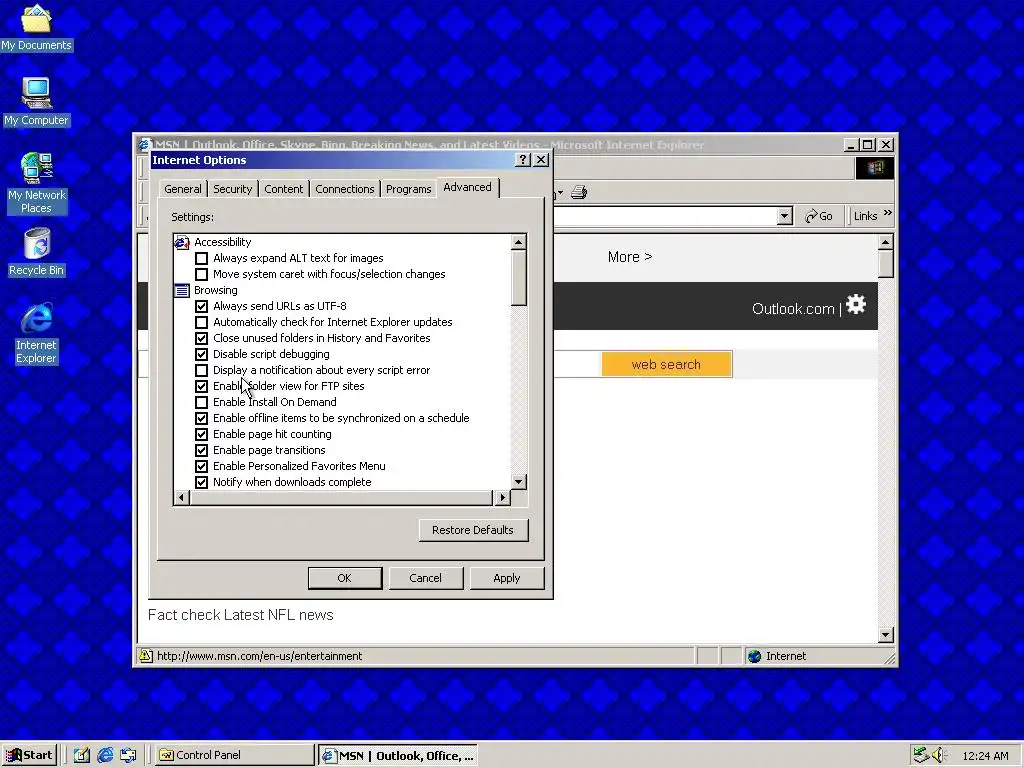Image resolution: width=1024 pixels, height=768 pixels.
Task: Expand the Links toolbar chevron
Action: coord(888,213)
